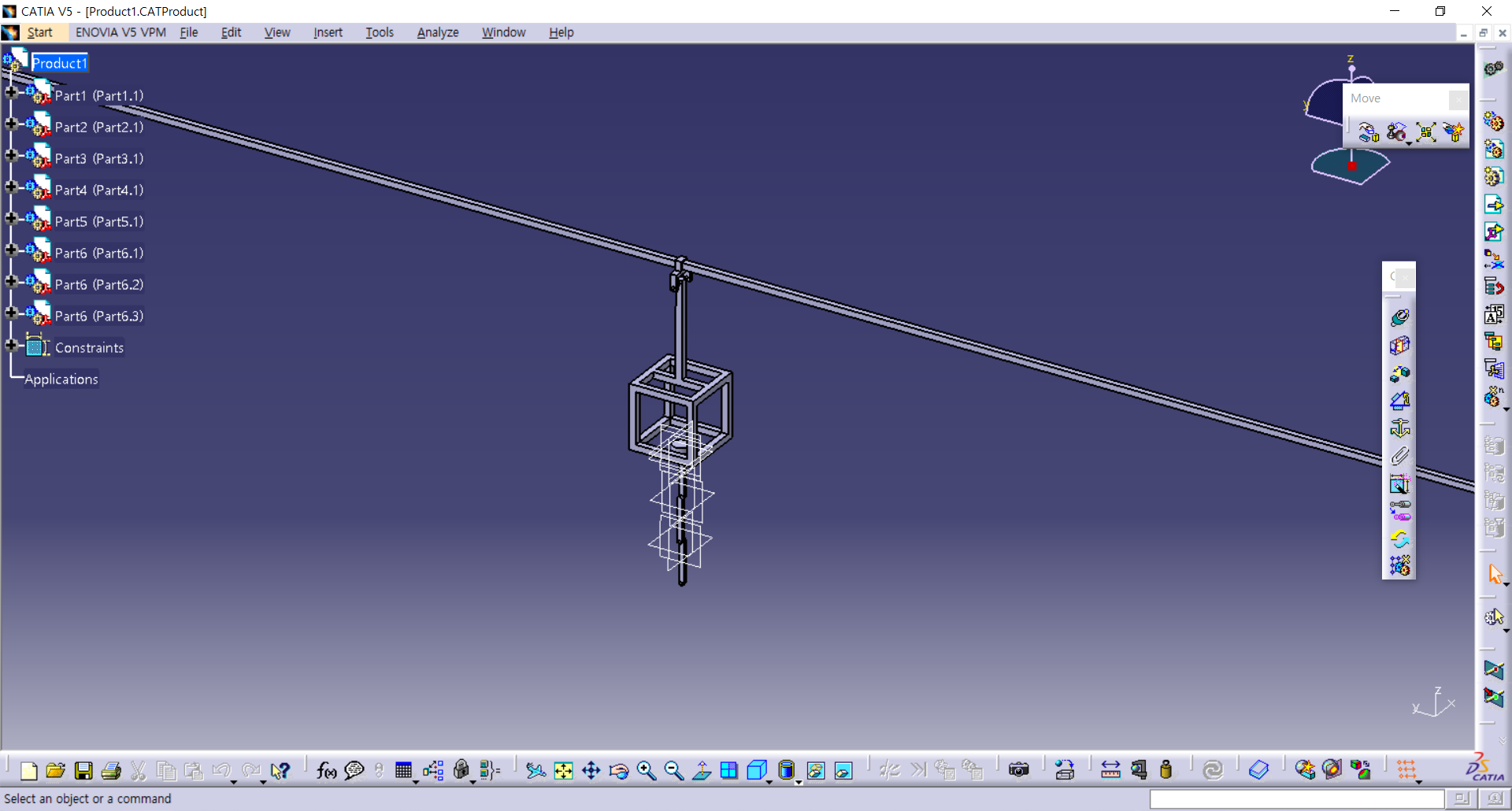Close the Move floating toolbar
This screenshot has width=1512, height=811.
point(1458,98)
